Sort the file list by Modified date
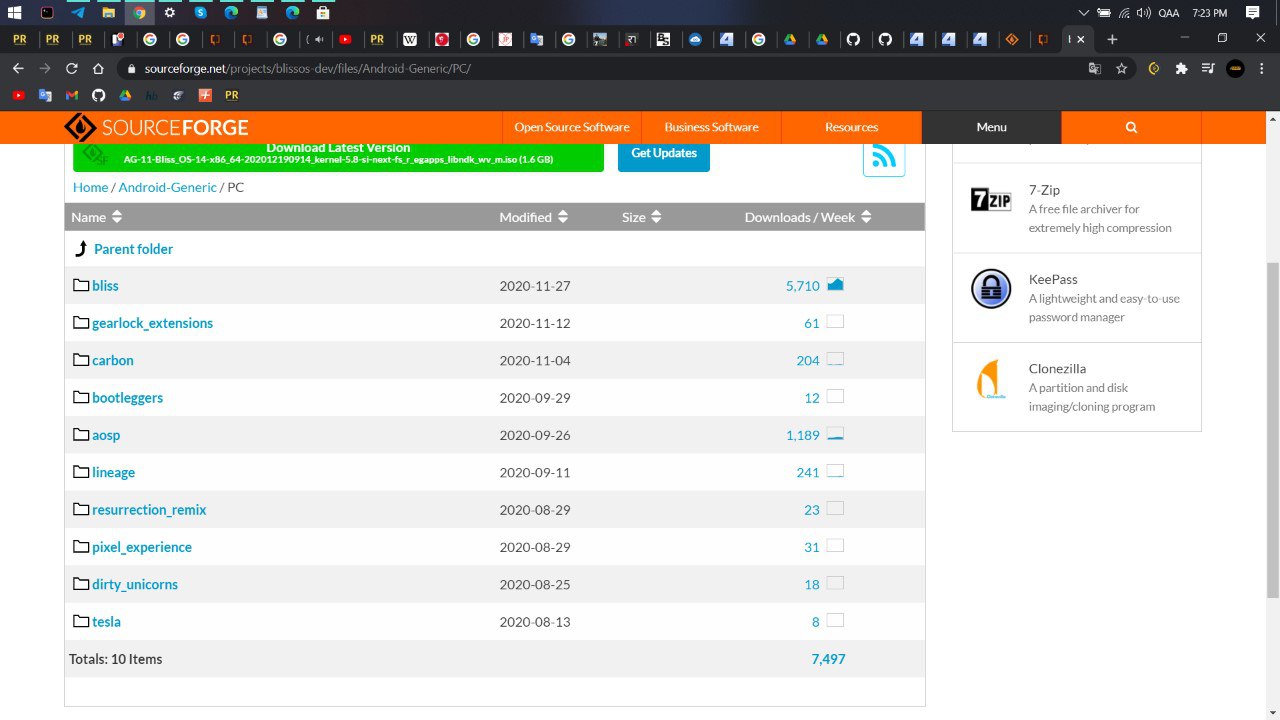 tap(534, 217)
